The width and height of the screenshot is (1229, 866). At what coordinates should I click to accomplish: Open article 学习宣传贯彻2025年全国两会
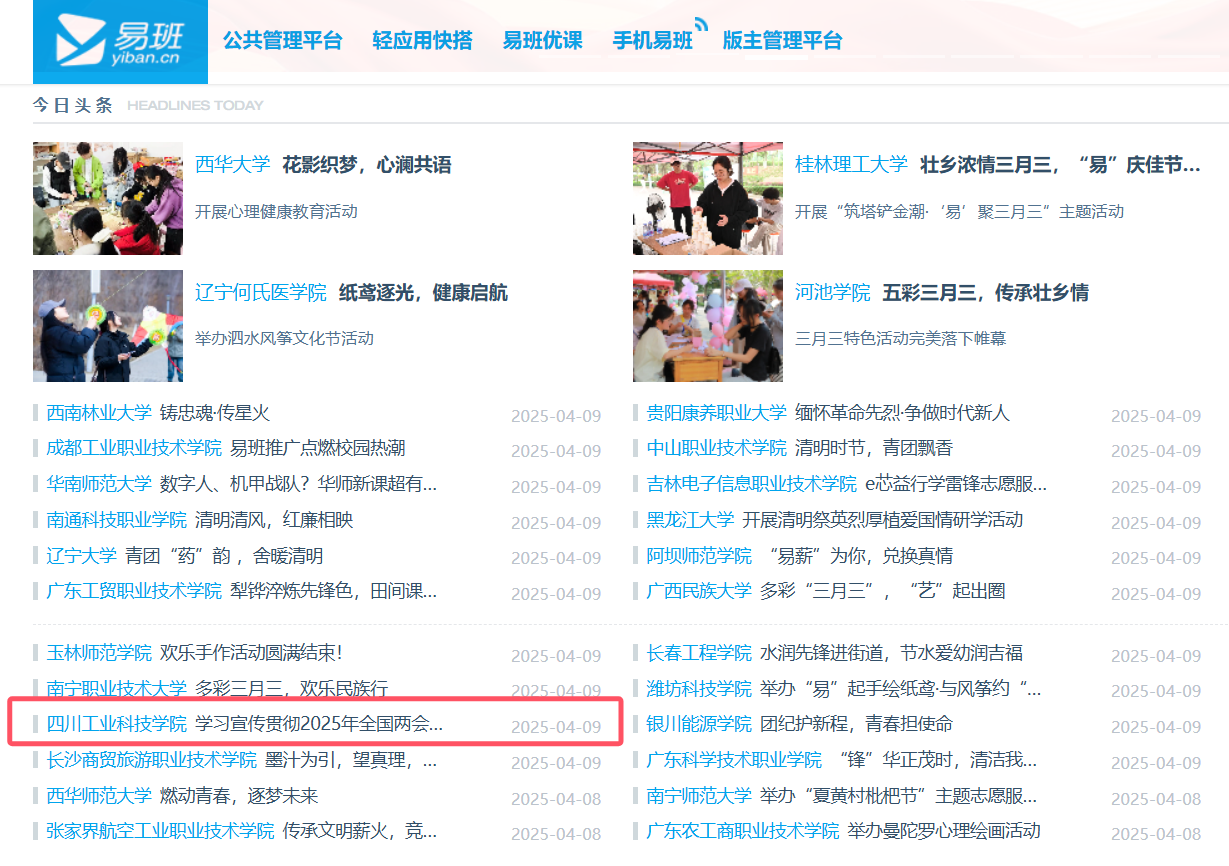coord(318,724)
